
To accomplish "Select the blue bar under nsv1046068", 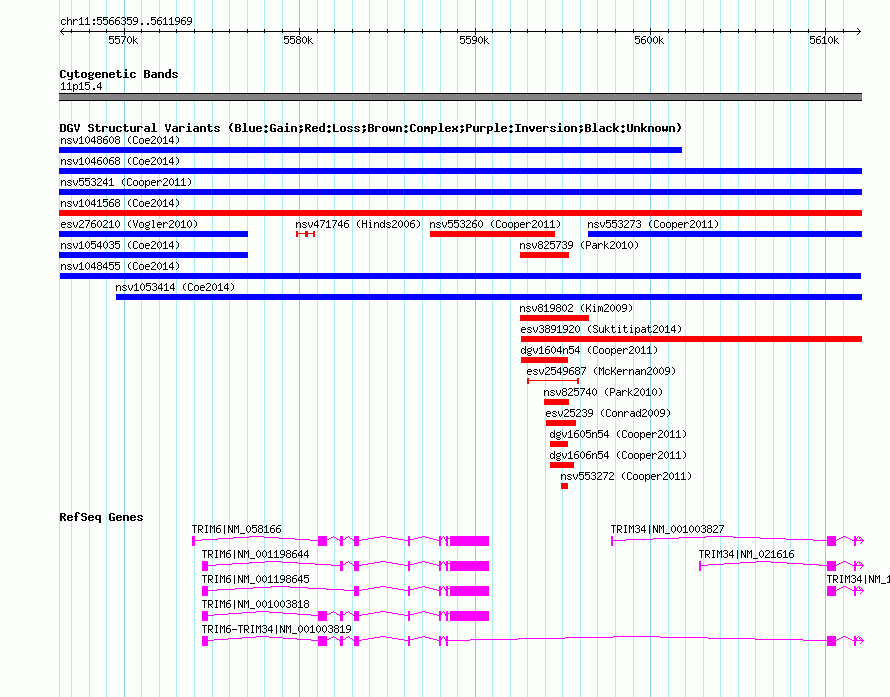I will (460, 171).
